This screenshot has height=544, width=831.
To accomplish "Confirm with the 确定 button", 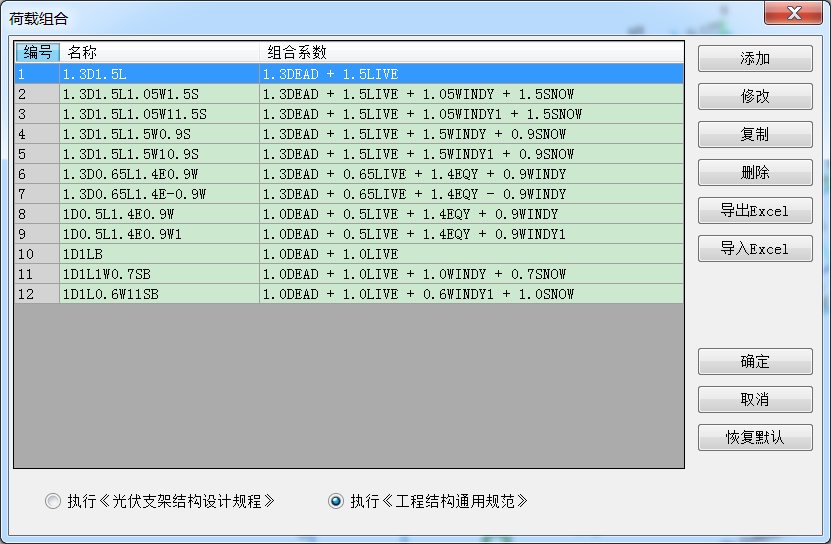I will tap(754, 362).
